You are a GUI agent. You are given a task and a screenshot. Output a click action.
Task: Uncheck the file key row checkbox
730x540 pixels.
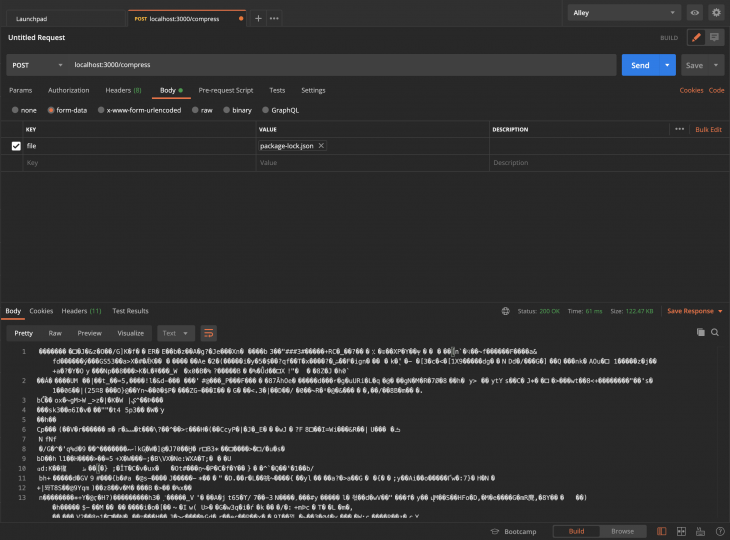pos(16,146)
